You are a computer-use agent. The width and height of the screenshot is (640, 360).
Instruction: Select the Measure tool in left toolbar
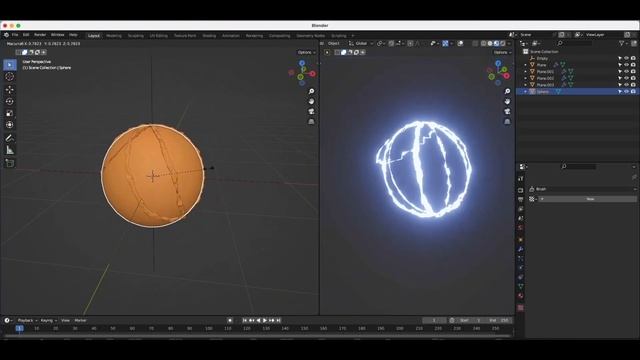pos(10,150)
